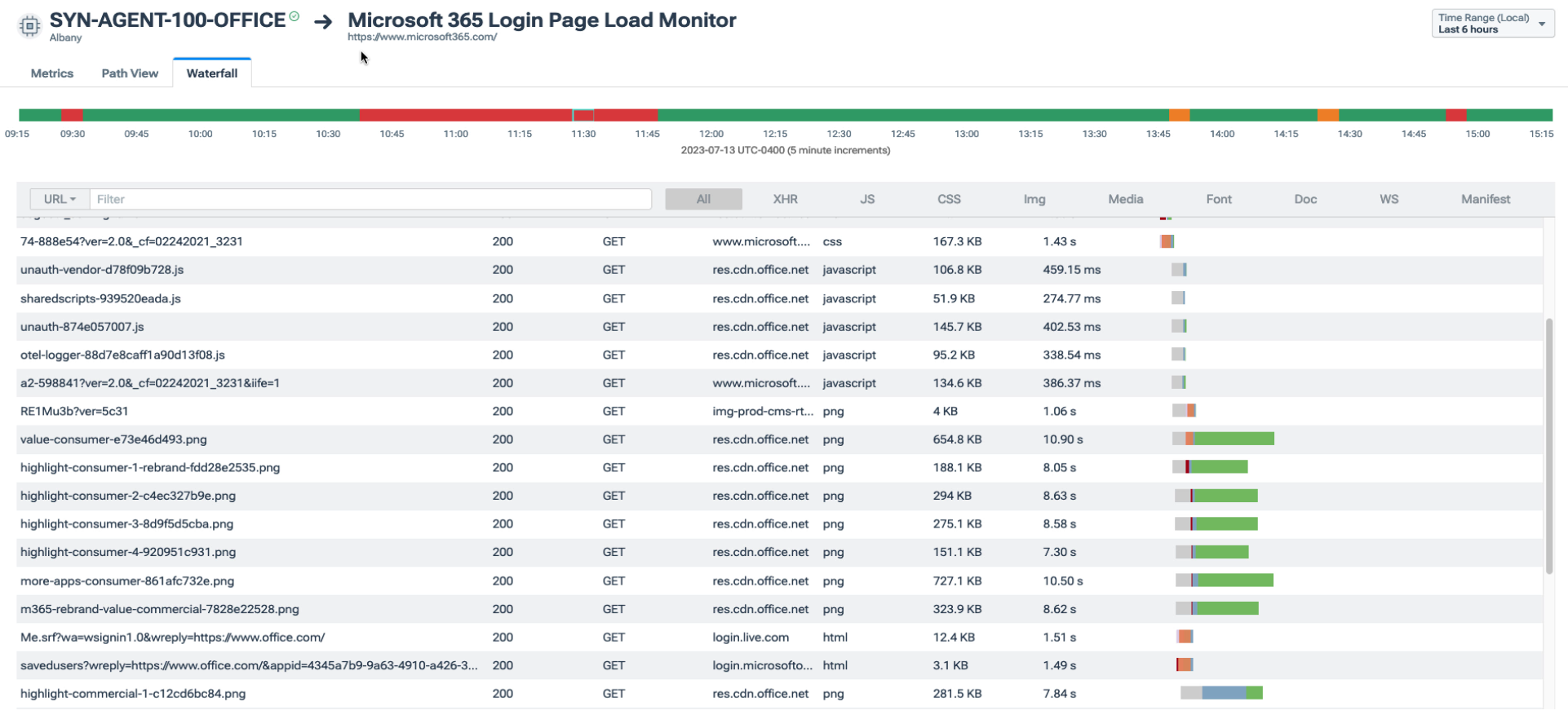Click the waterfall bar for highlight-commercial-1-c12cd6bc84.png
Viewport: 1568px width, 715px height.
point(1221,693)
